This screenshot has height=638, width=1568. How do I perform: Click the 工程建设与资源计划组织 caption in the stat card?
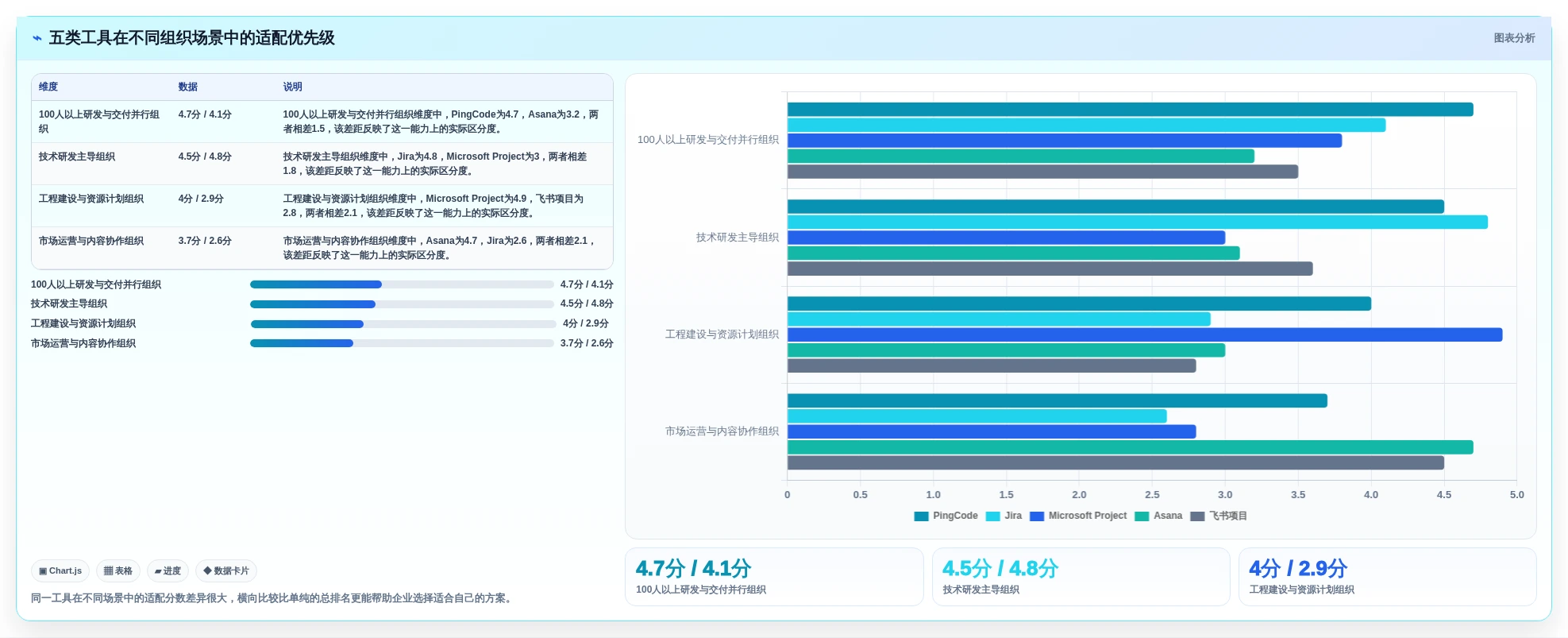click(x=1302, y=590)
